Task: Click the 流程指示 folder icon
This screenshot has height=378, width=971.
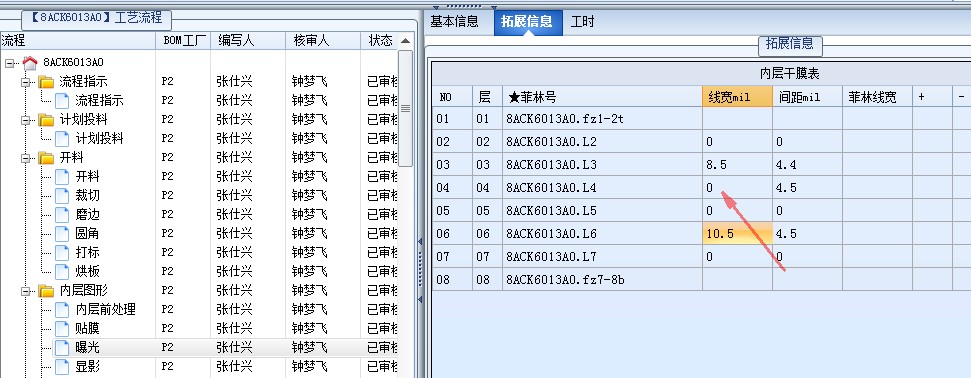Action: tap(46, 82)
